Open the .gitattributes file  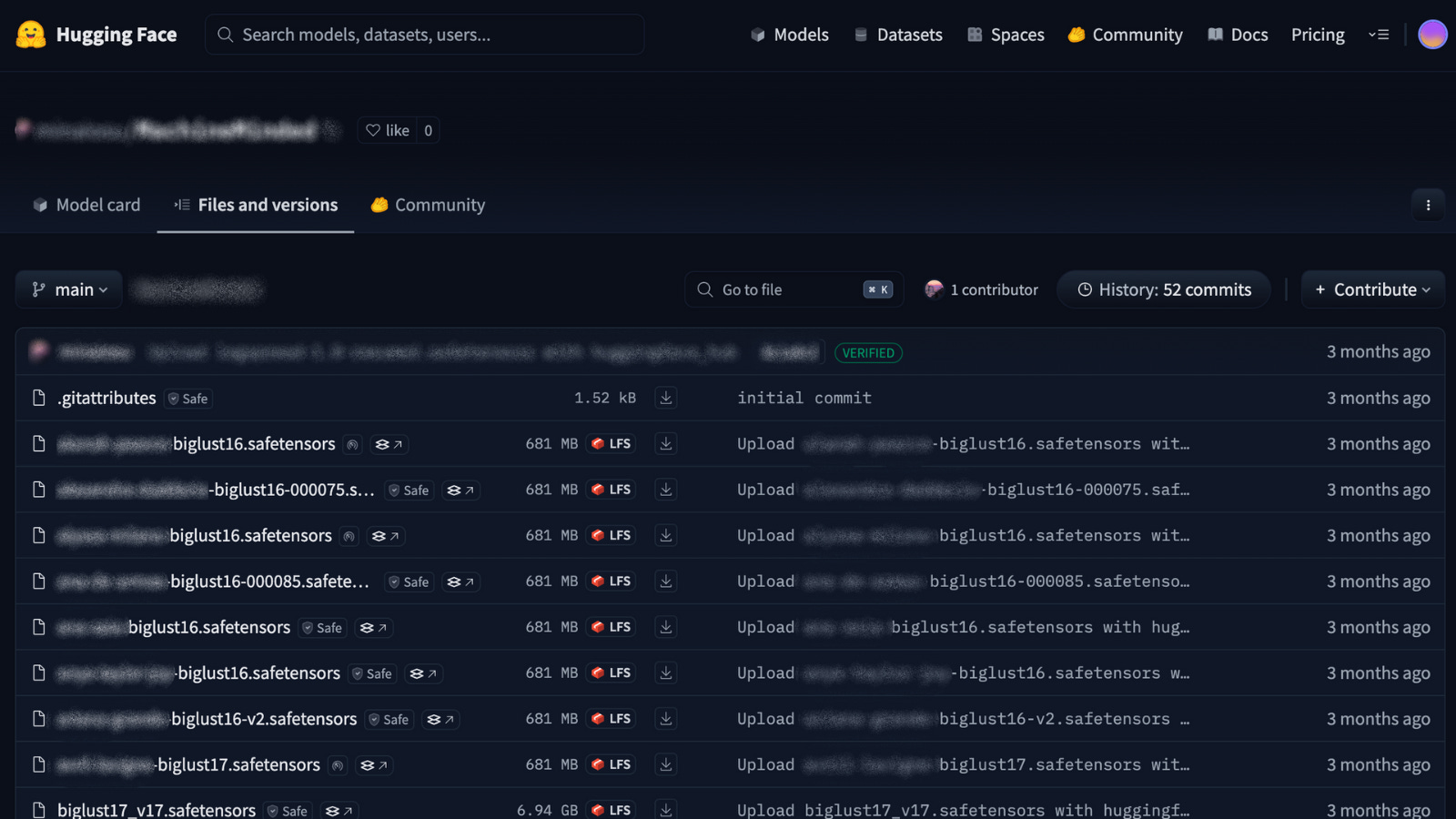click(106, 398)
